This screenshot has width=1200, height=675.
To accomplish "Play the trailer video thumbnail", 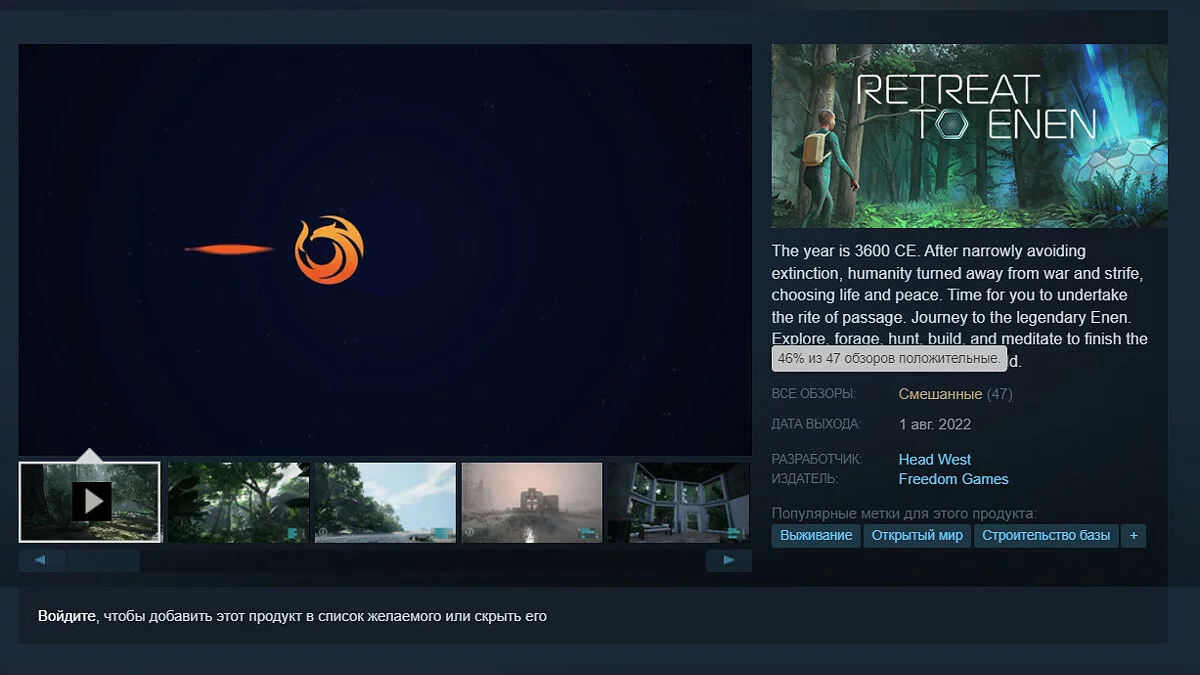I will click(x=90, y=502).
